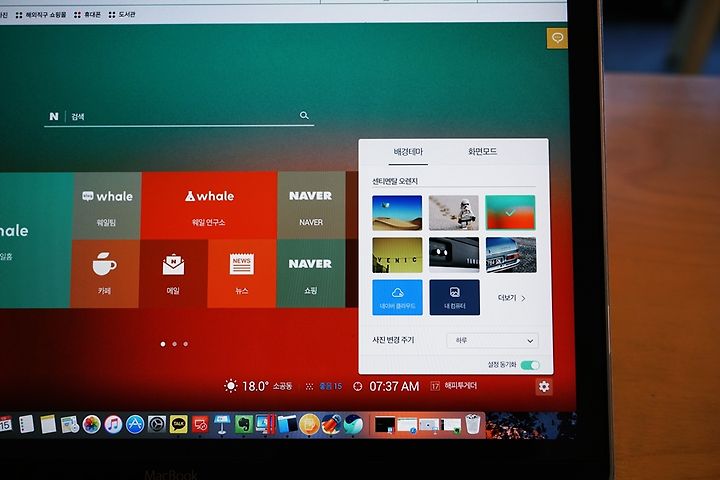The width and height of the screenshot is (720, 480).
Task: Open the 휴대폰 bookmark folder
Action: (x=87, y=15)
